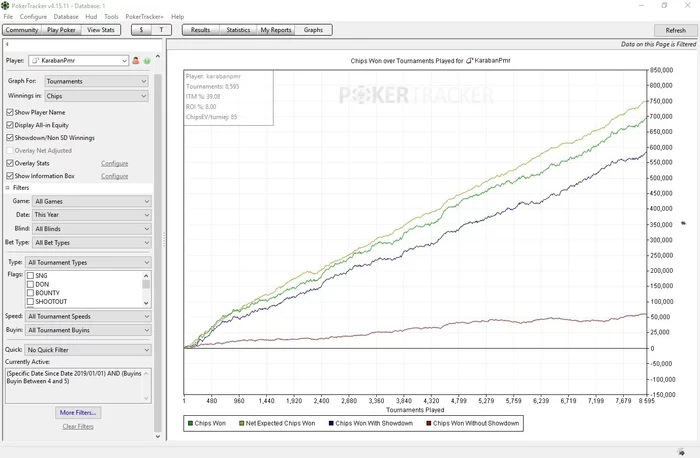Viewport: 700px width, 458px height.
Task: Switch to the Play Poker tab
Action: click(x=61, y=30)
